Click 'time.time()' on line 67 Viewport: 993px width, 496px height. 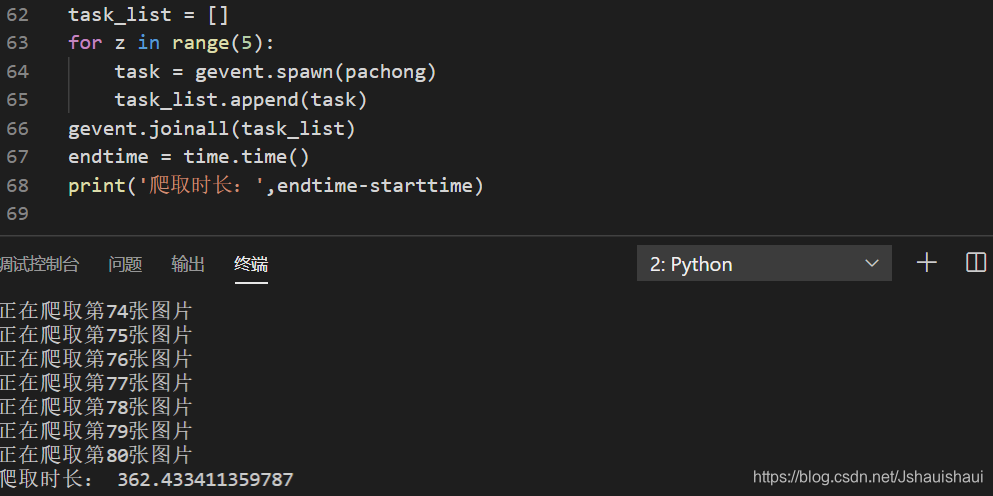tap(246, 156)
